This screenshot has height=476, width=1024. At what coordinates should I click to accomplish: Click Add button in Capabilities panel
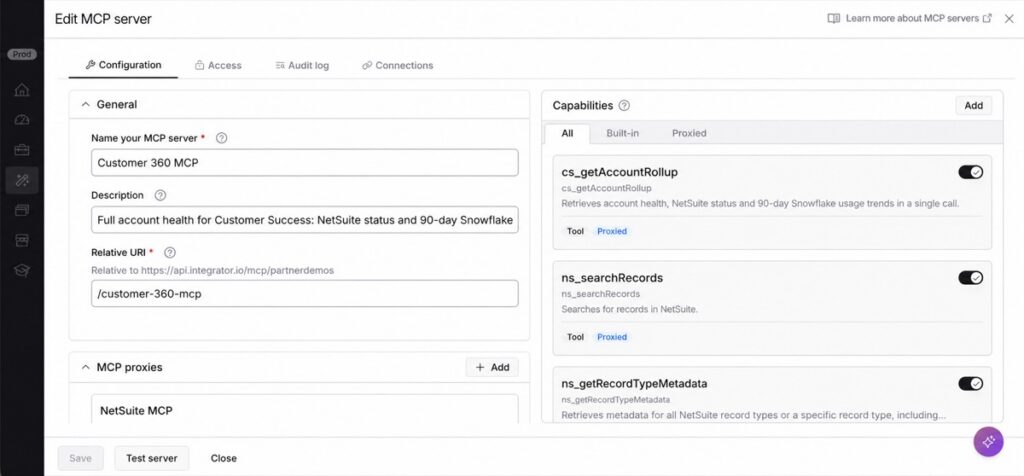tap(974, 106)
